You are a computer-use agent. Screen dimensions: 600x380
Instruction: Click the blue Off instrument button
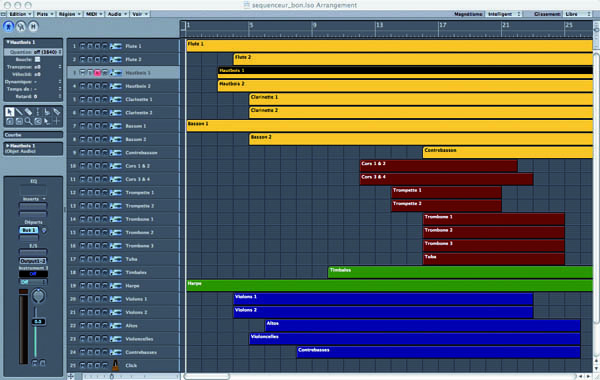[x=33, y=274]
